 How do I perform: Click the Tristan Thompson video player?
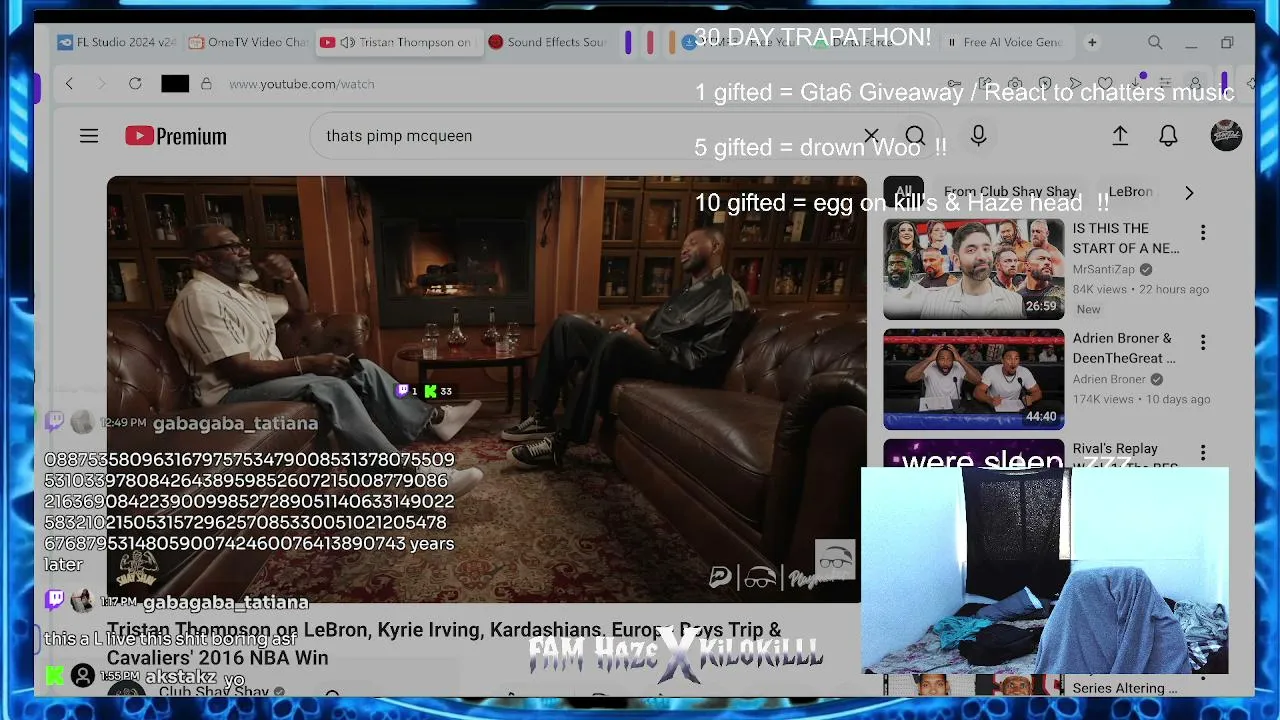487,389
